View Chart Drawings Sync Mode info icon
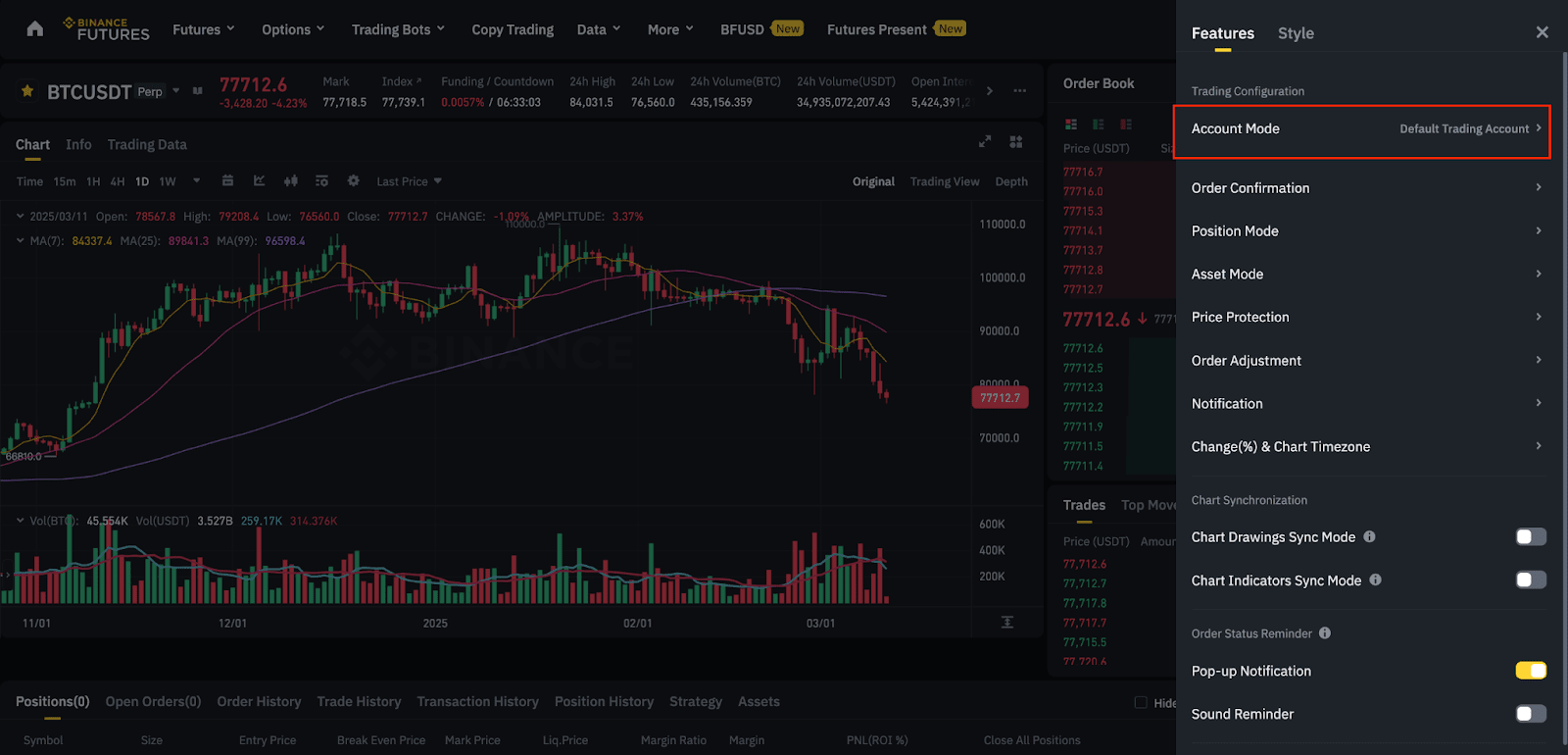Viewport: 1568px width, 755px height. click(x=1369, y=536)
